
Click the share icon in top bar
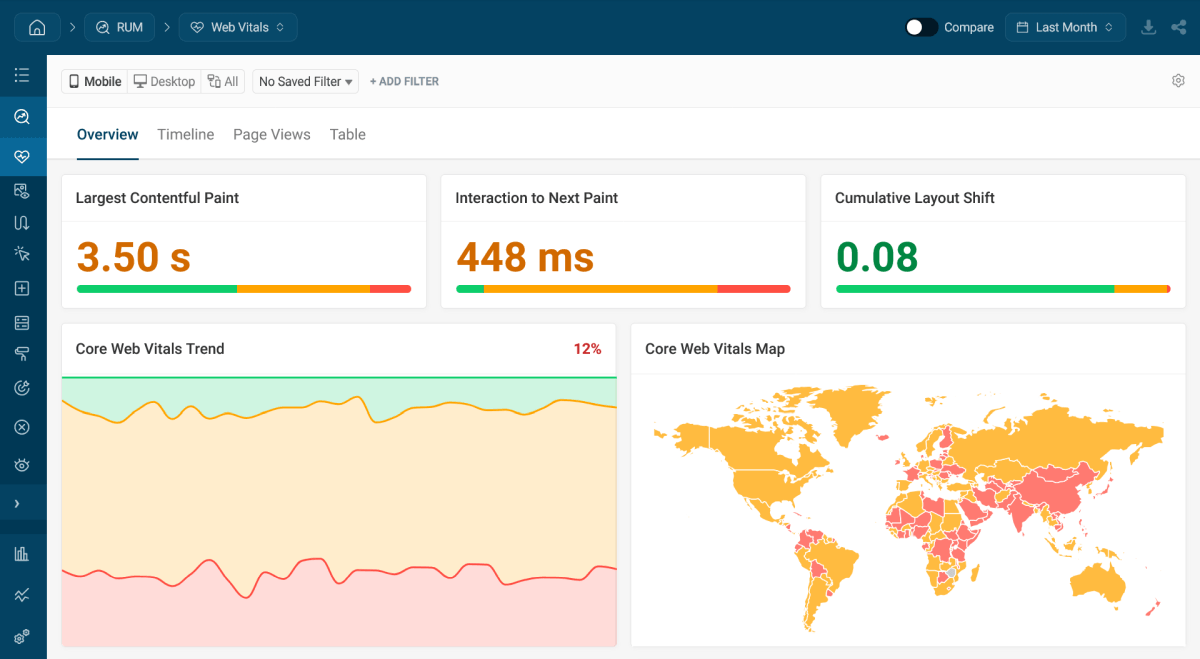(x=1178, y=27)
